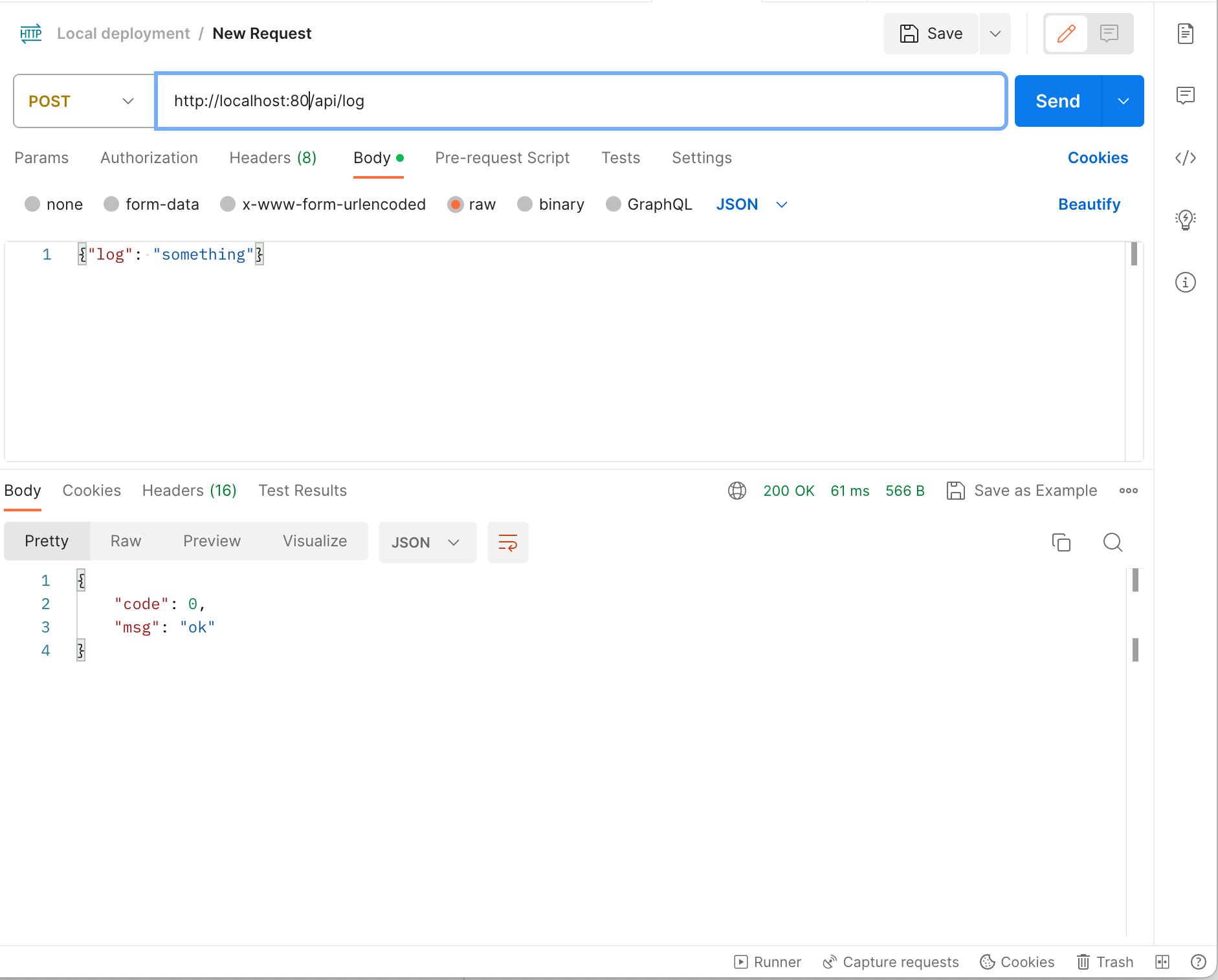1218x980 pixels.
Task: Open request Info icon in sidebar
Action: click(x=1186, y=282)
